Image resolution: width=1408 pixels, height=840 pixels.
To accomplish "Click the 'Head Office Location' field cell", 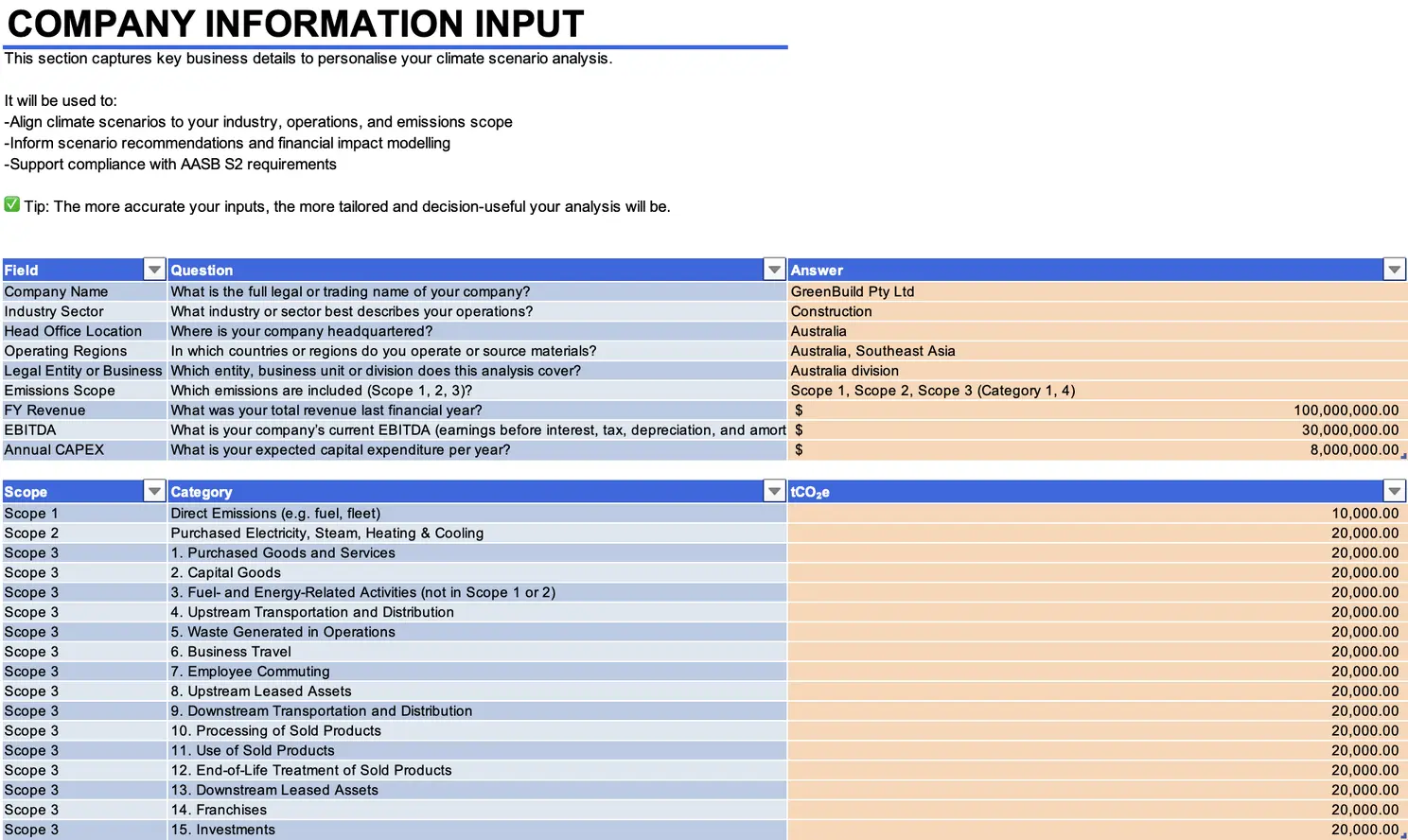I will (x=84, y=331).
